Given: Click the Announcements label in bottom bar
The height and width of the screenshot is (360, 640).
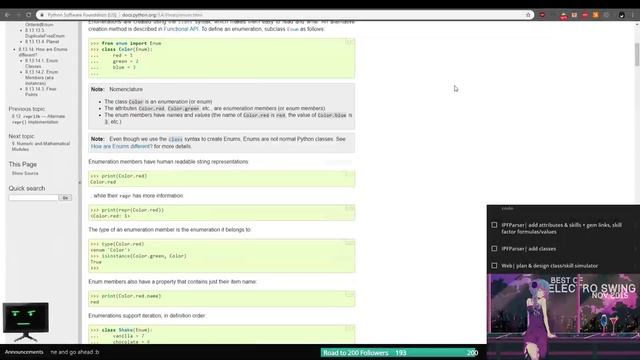Looking at the screenshot, I should point(24,352).
